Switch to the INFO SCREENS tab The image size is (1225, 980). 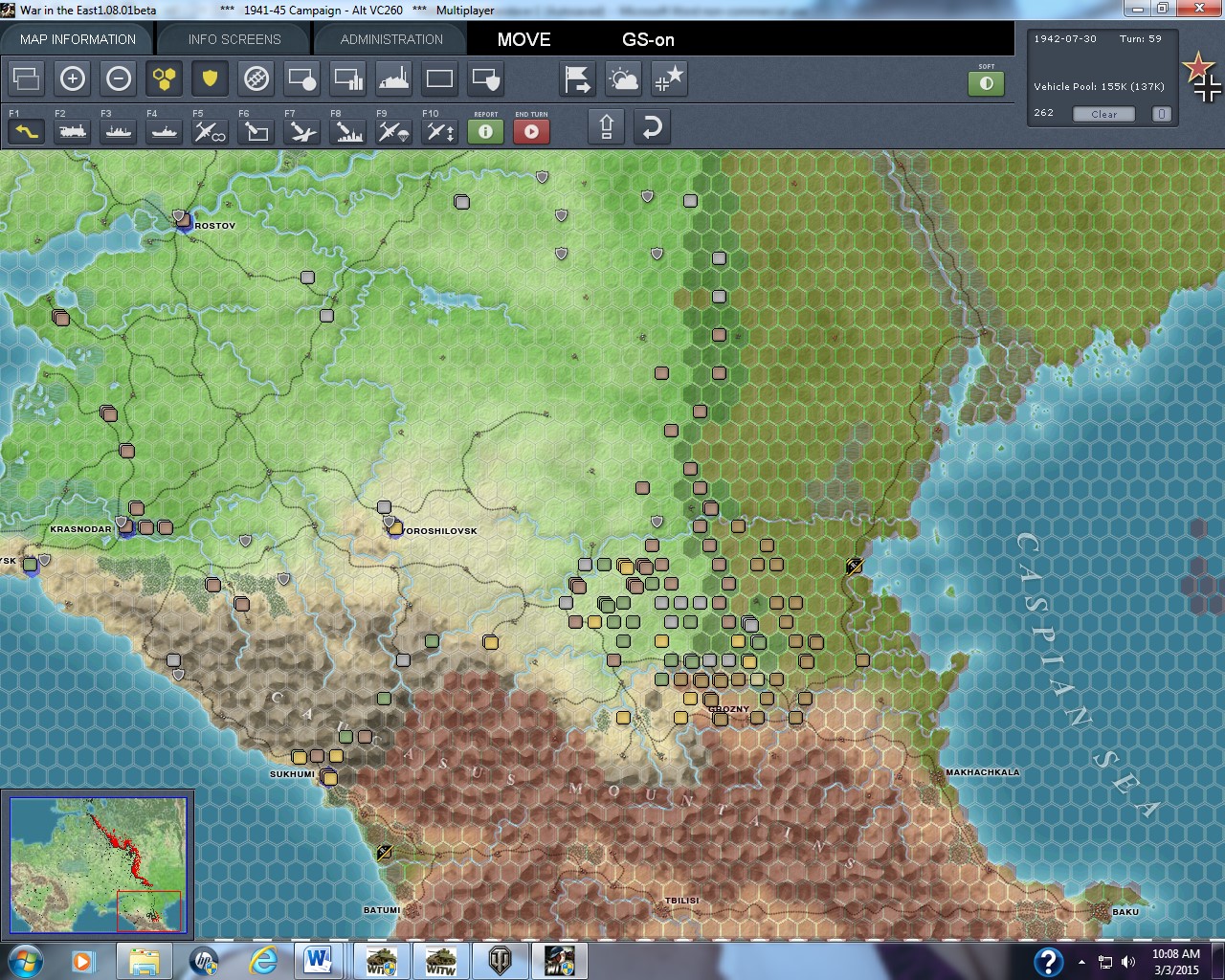click(234, 39)
